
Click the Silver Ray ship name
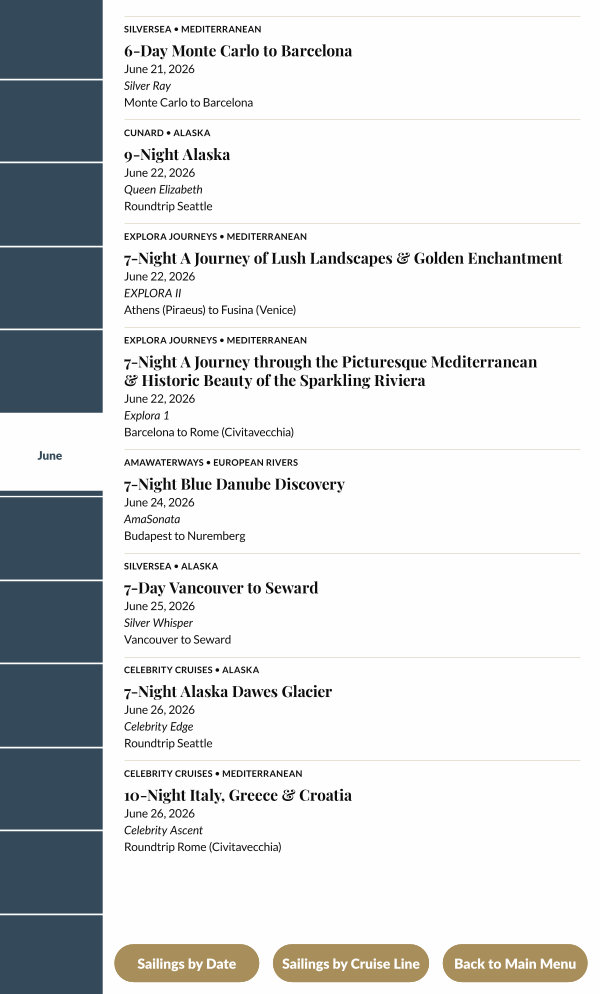(x=147, y=86)
